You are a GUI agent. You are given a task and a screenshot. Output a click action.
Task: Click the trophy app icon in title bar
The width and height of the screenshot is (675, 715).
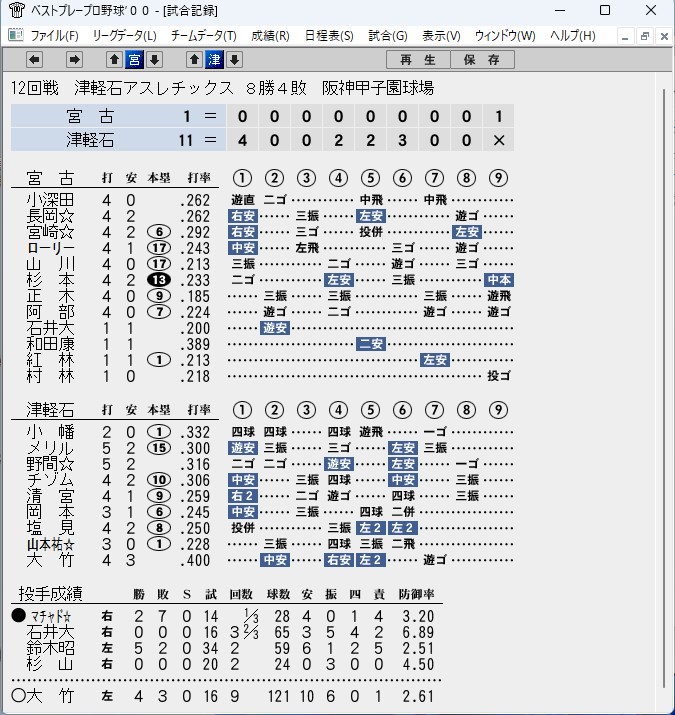point(16,10)
